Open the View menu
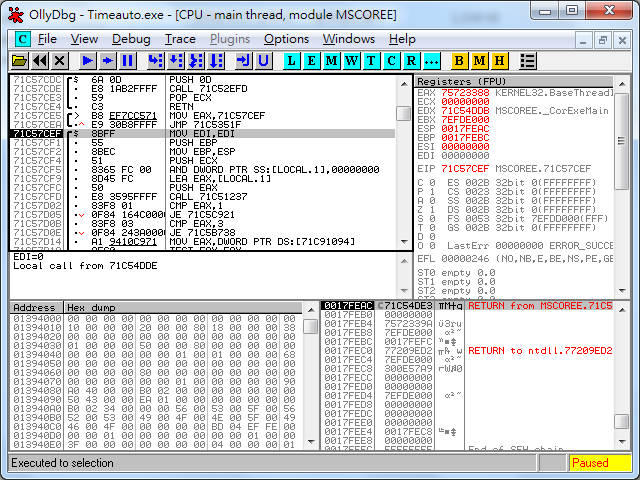 84,39
